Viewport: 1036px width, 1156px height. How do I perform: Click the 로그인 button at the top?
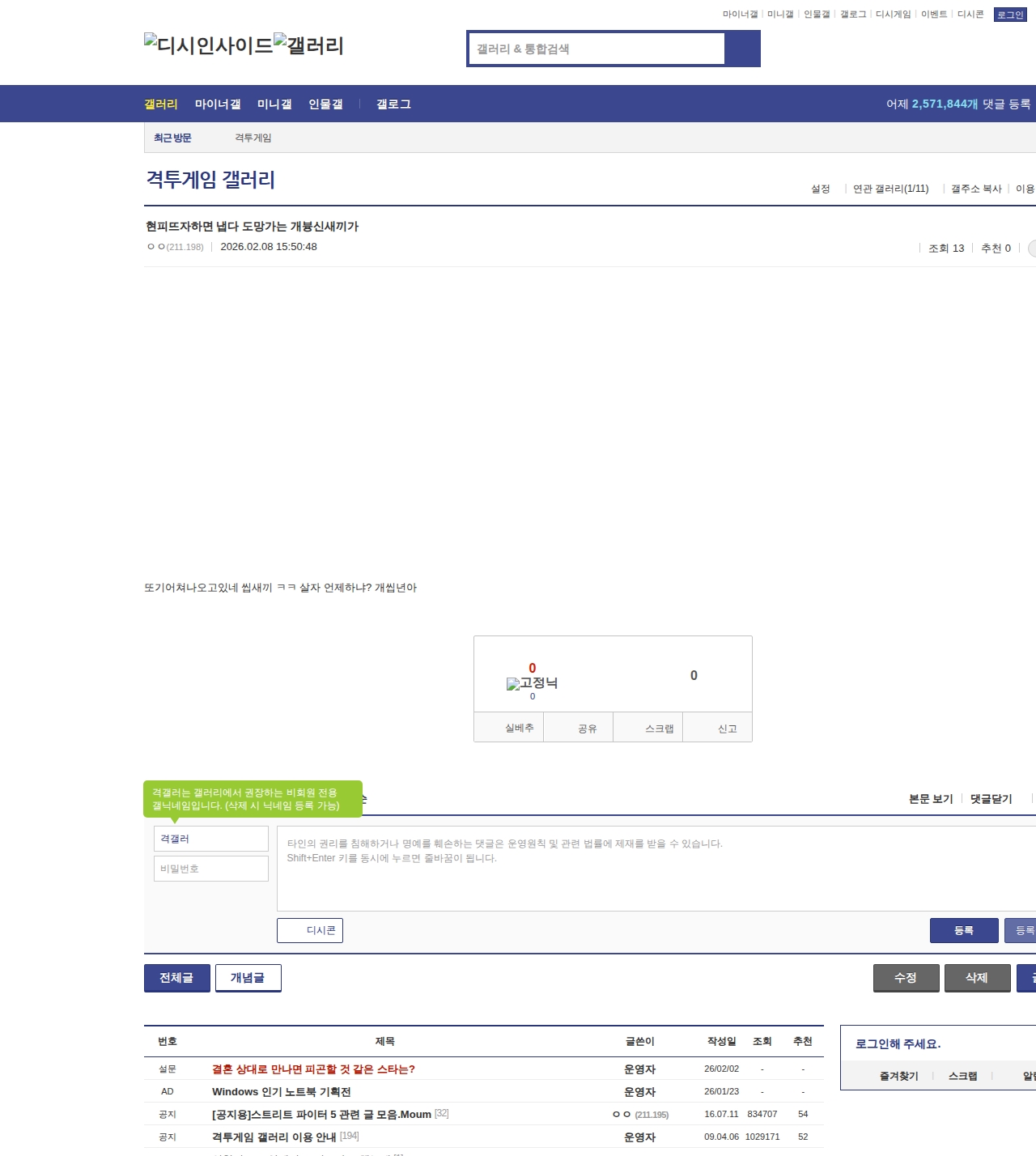1010,15
